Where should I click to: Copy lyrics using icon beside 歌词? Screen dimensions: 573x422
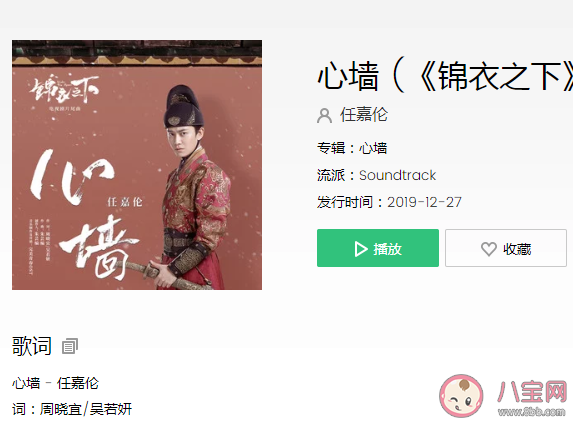point(70,346)
